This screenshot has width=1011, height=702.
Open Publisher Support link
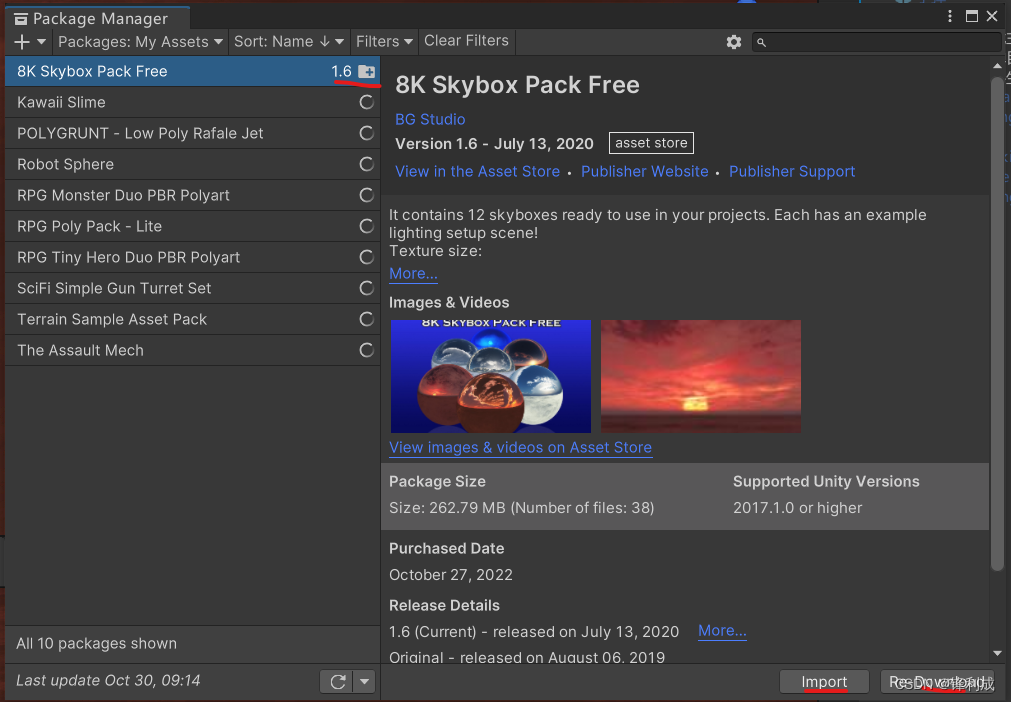point(792,171)
